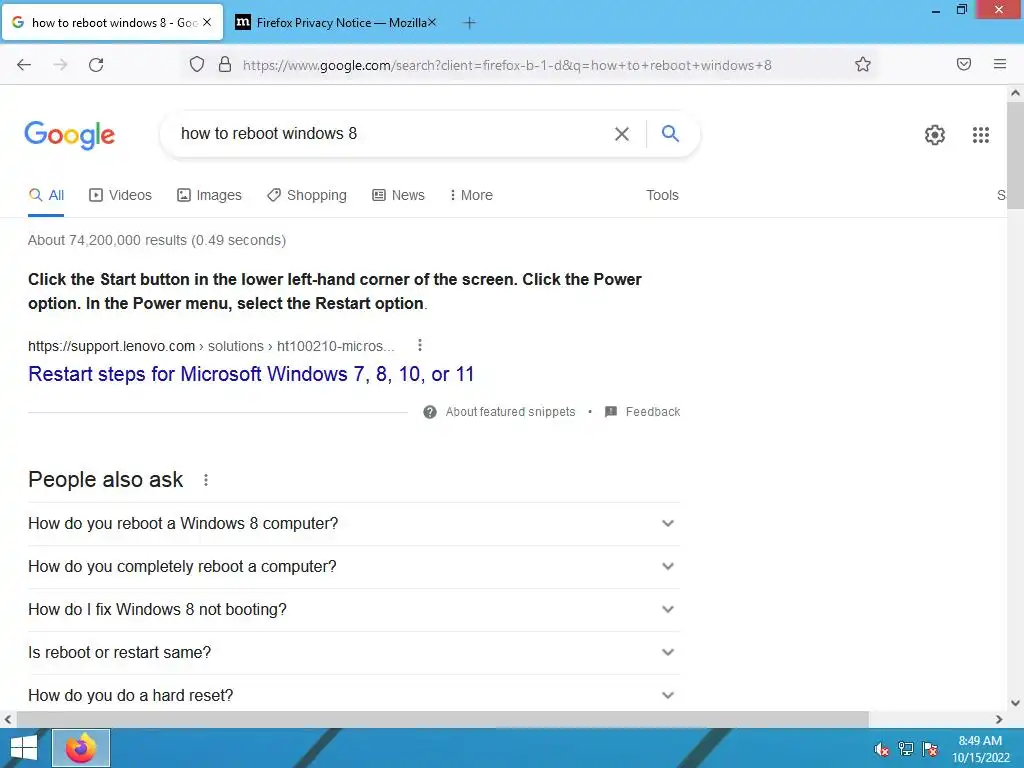Click the muted volume tray icon
Image resolution: width=1024 pixels, height=768 pixels.
point(881,749)
